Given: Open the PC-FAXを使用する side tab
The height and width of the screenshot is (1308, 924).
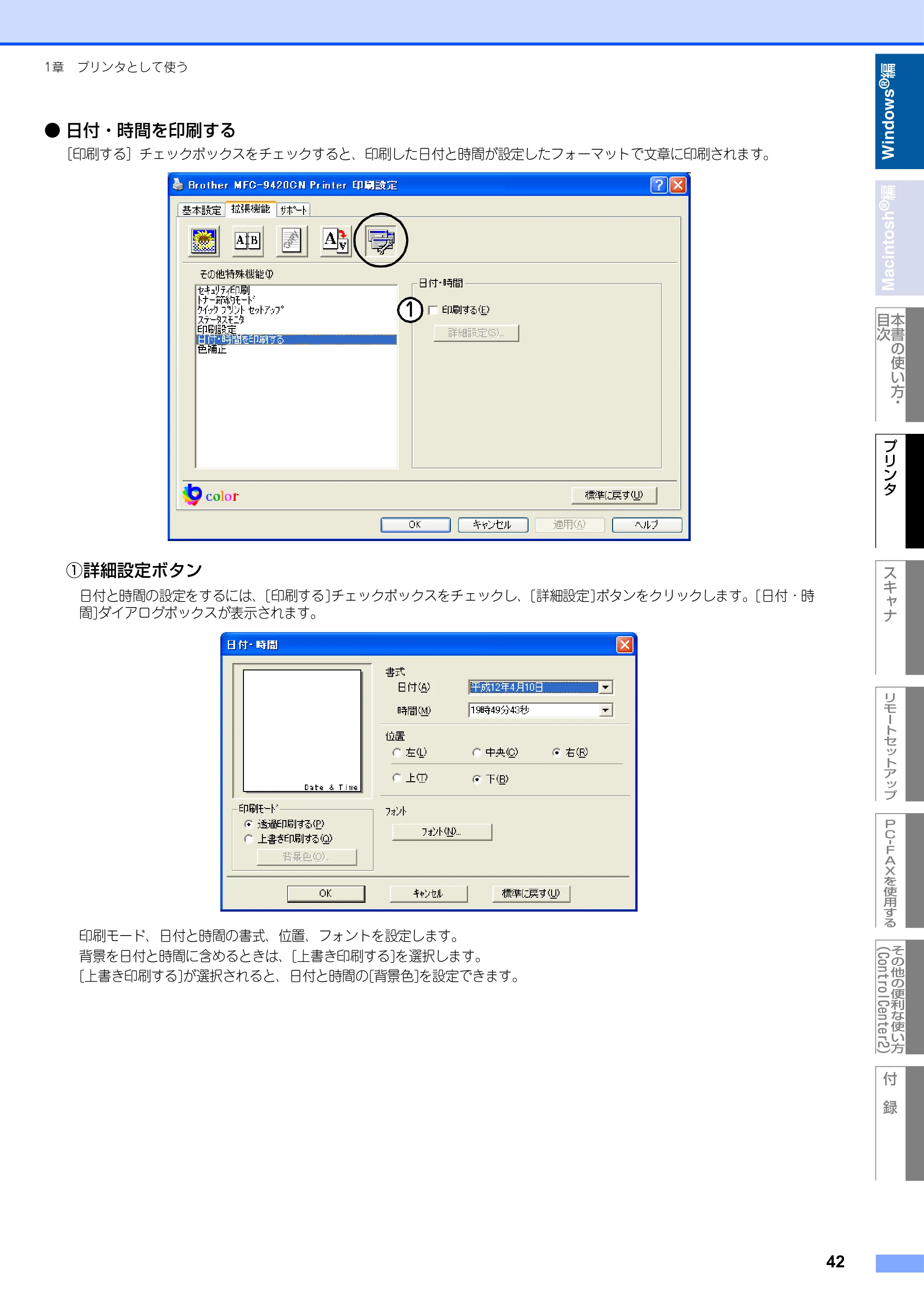Looking at the screenshot, I should point(900,870).
